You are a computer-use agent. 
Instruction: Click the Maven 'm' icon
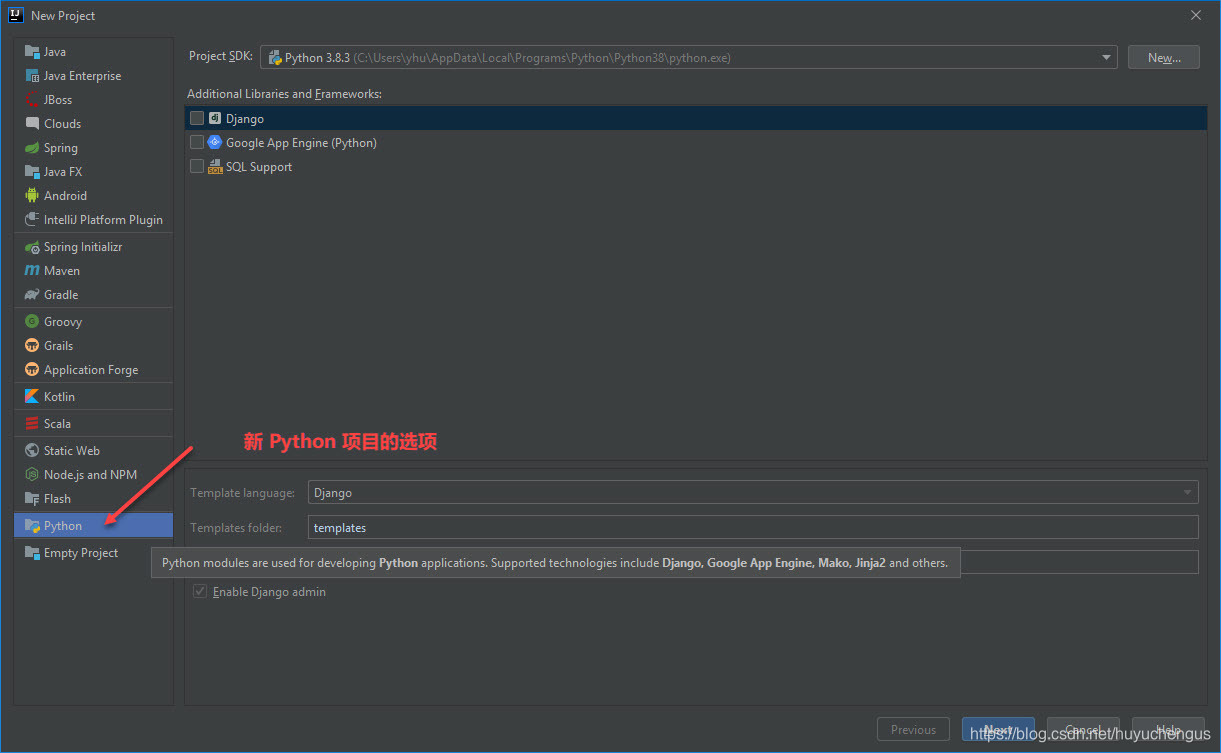(x=32, y=271)
